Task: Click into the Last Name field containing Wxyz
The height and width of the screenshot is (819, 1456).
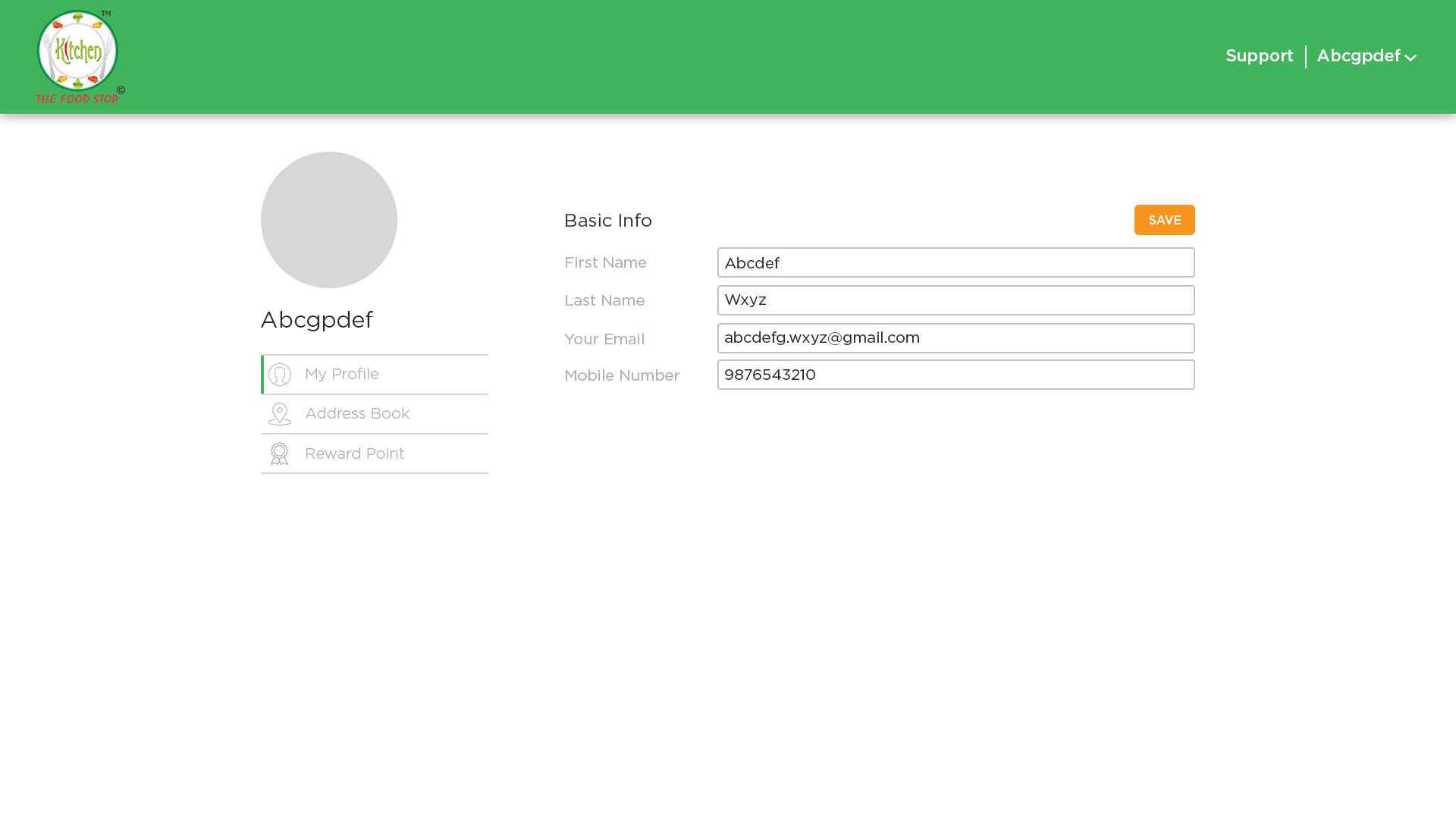Action: coord(955,300)
